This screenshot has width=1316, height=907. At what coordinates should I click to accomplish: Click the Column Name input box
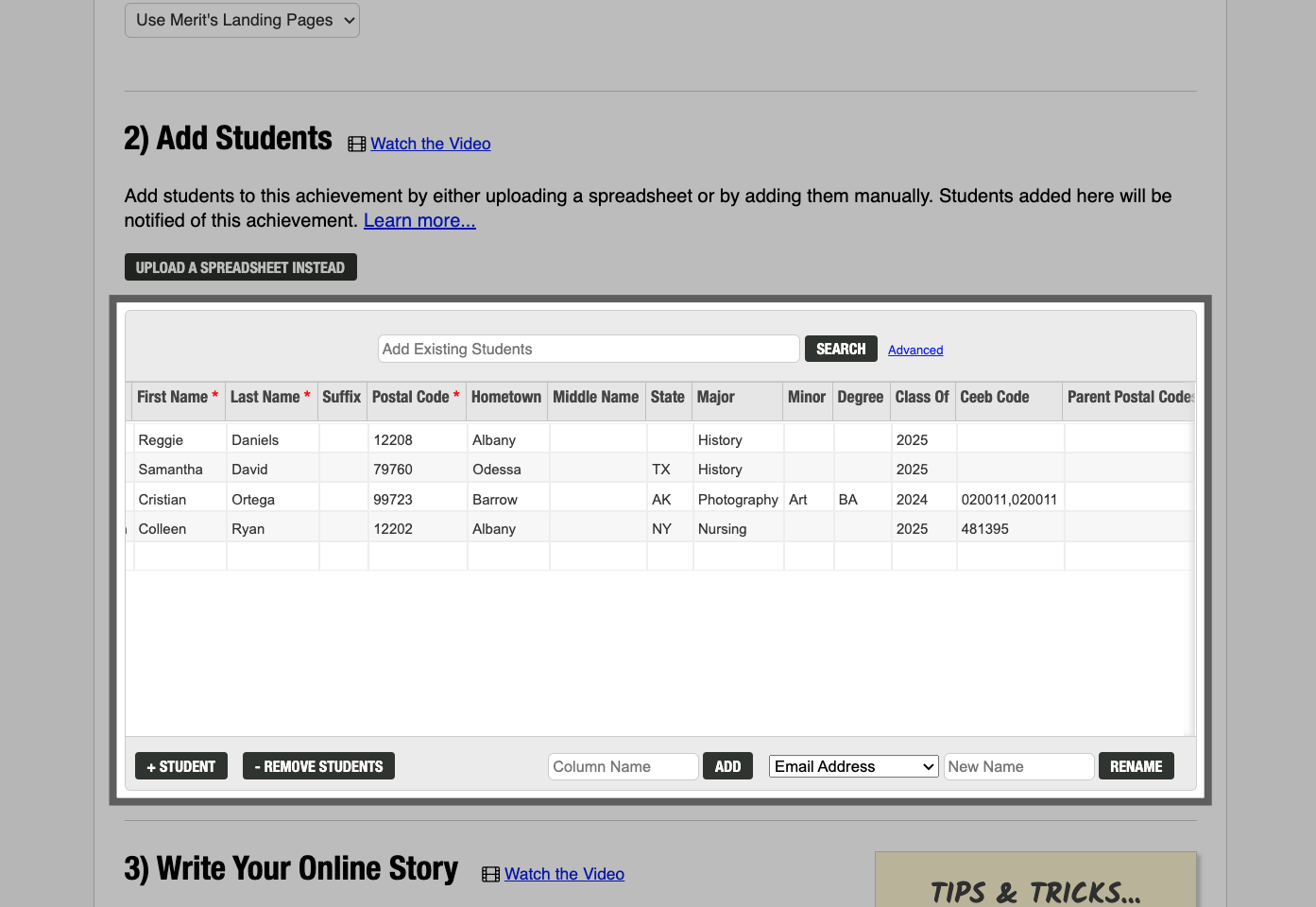pyautogui.click(x=623, y=766)
